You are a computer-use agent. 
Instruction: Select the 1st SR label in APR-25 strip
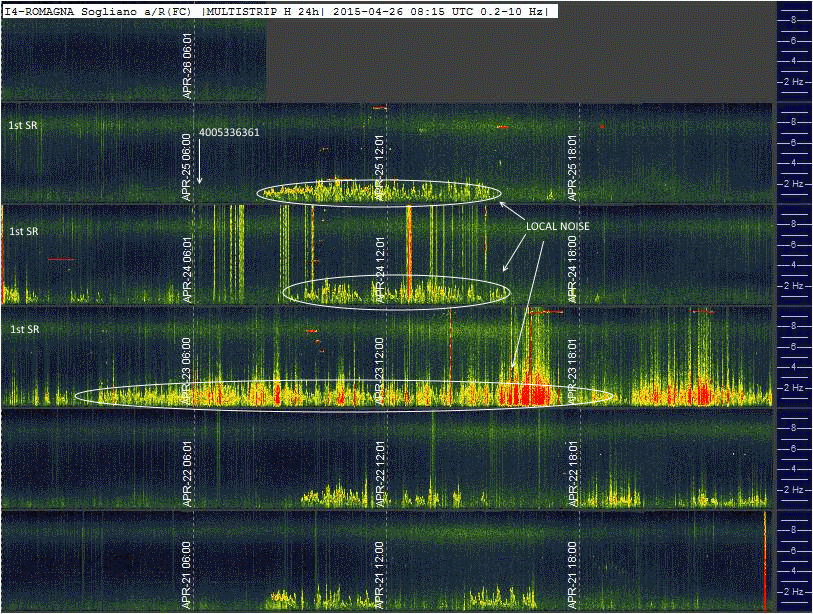point(24,125)
